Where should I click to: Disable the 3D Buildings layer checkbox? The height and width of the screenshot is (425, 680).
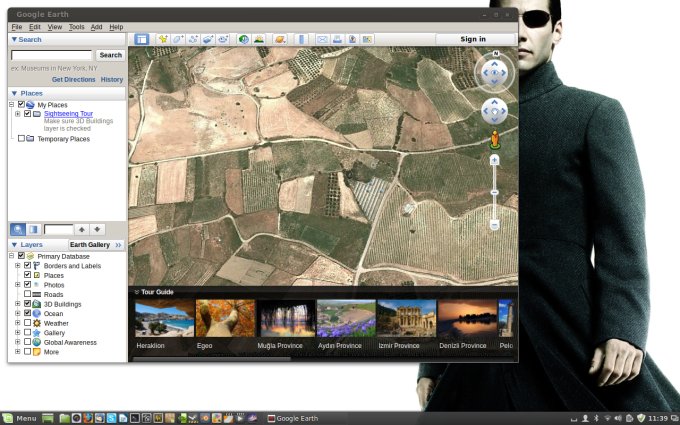tap(27, 304)
